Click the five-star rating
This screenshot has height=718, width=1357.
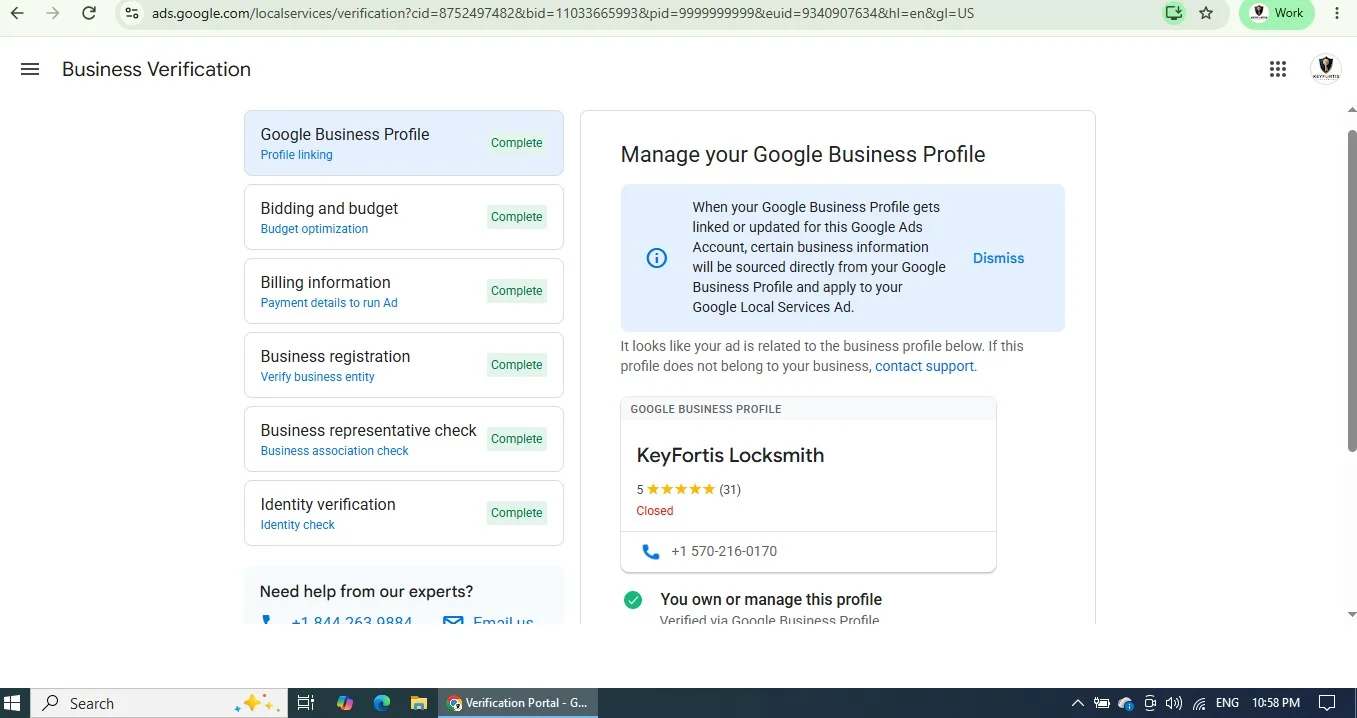coord(681,490)
